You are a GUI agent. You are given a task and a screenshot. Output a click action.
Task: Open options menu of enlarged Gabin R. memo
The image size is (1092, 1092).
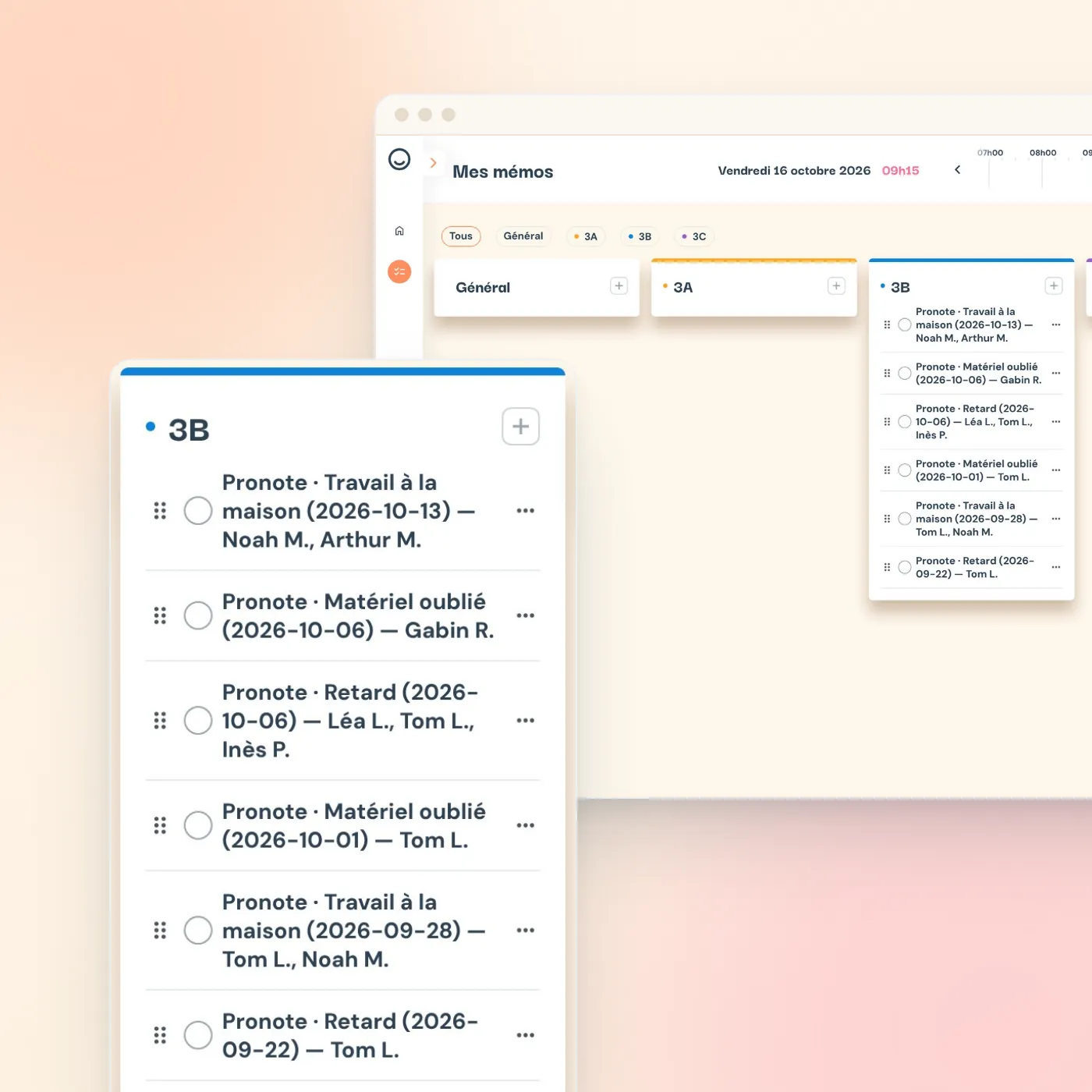[x=526, y=615]
